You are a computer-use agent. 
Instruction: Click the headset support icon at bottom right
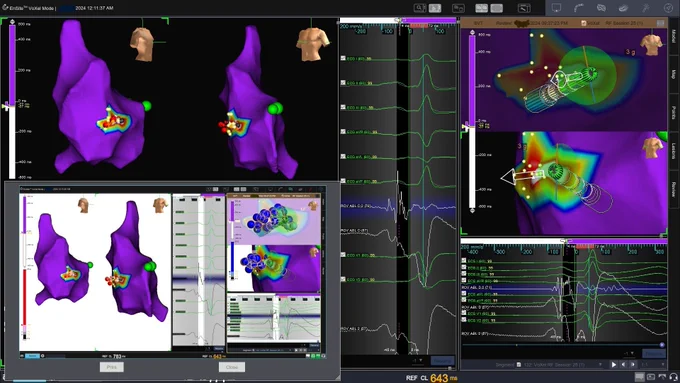[673, 377]
